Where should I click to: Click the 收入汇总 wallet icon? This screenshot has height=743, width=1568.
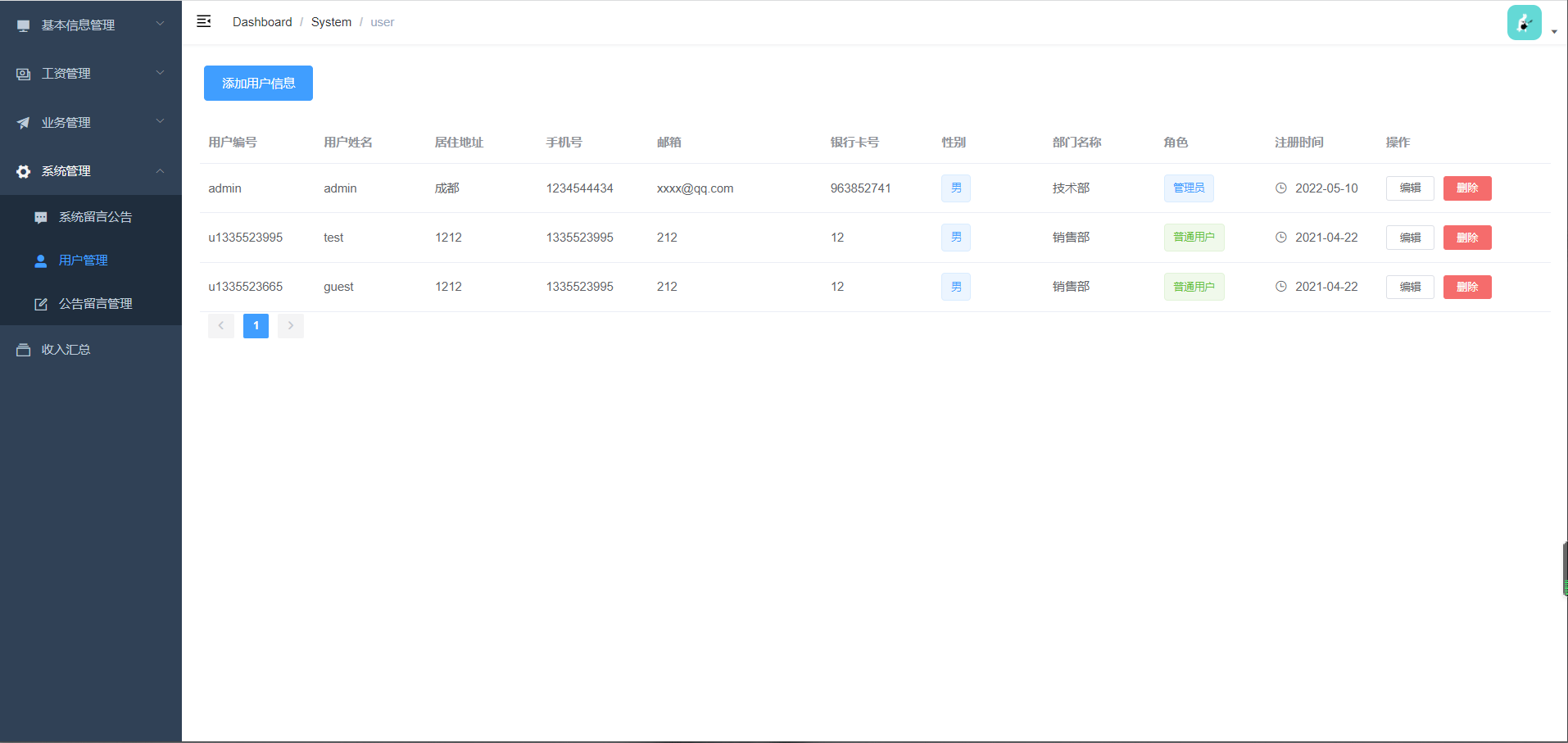pyautogui.click(x=24, y=350)
